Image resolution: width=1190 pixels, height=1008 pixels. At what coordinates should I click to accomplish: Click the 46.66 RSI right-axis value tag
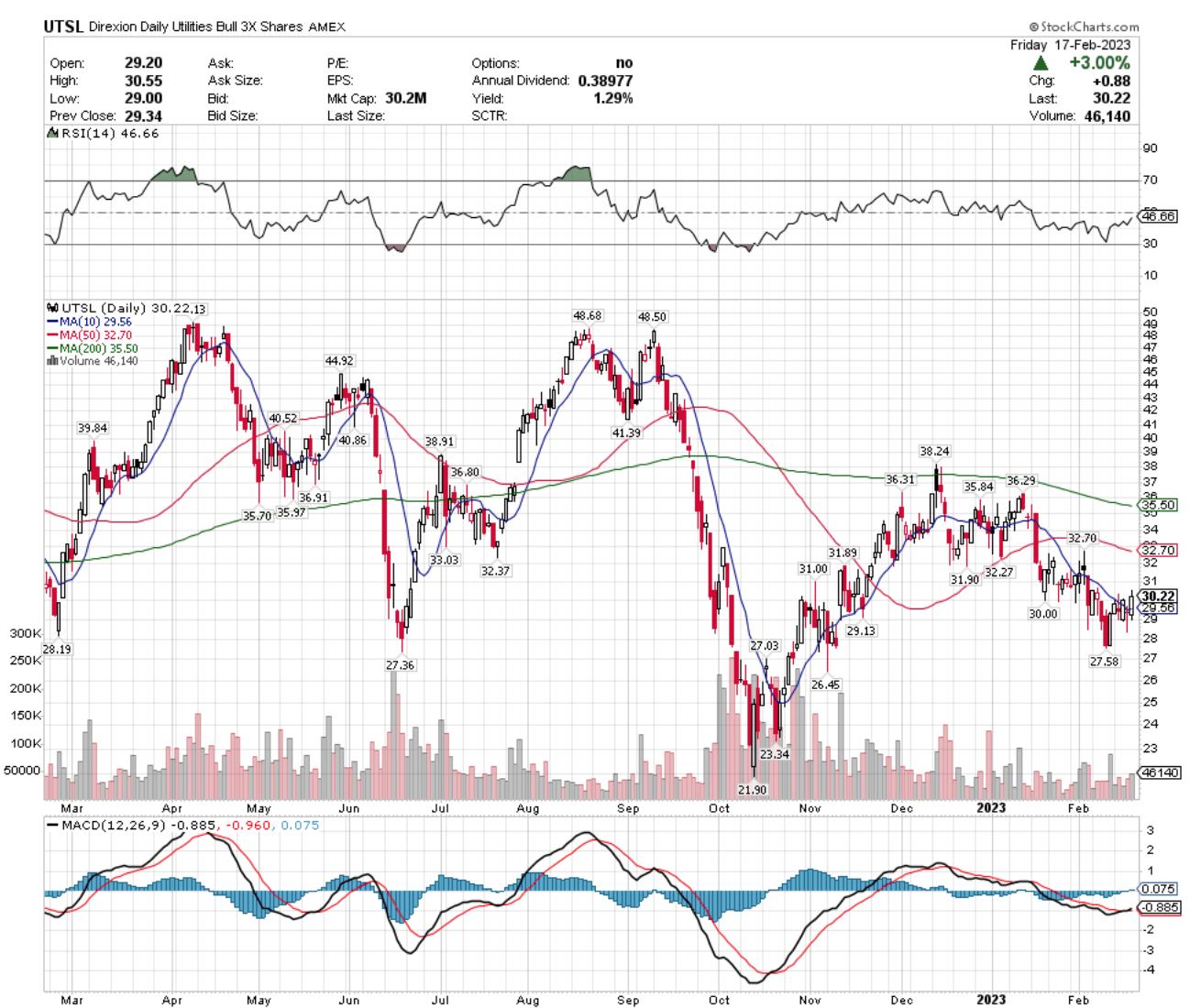coord(1158,216)
